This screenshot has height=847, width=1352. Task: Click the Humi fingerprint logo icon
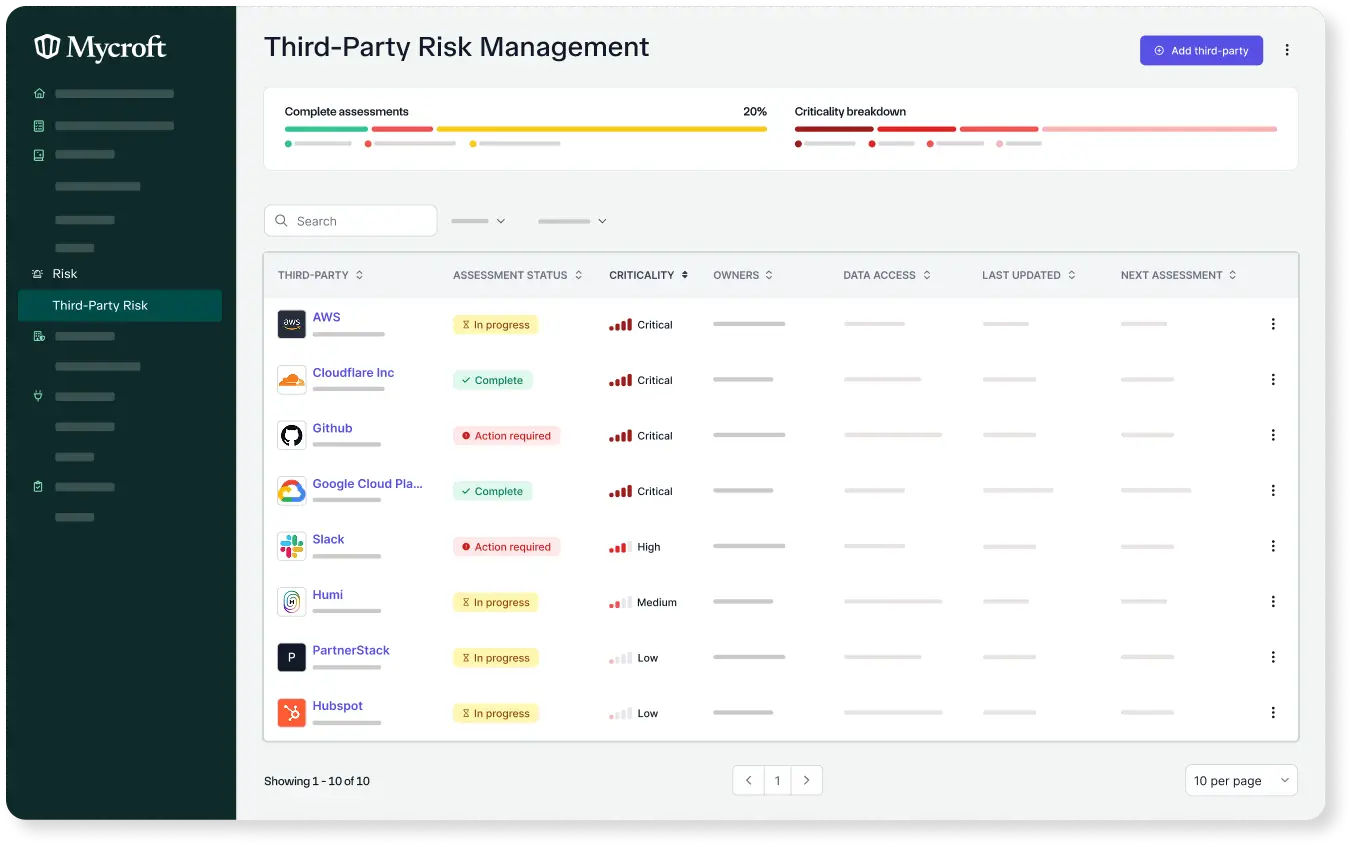[x=292, y=602]
